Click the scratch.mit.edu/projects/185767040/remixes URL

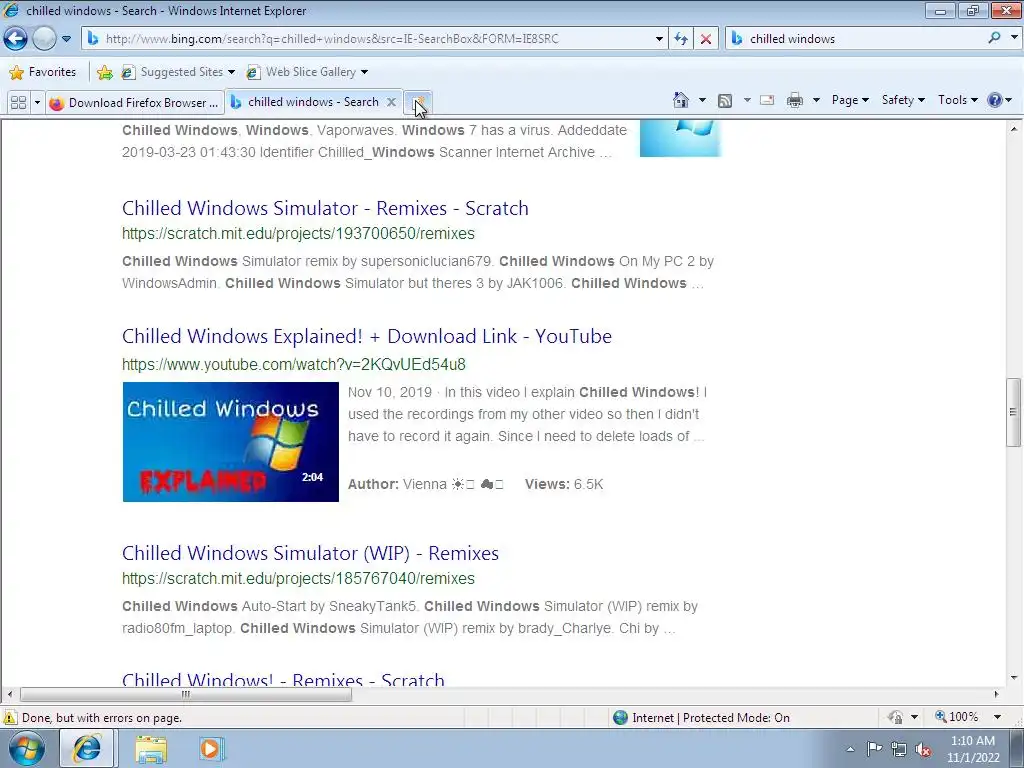[298, 579]
